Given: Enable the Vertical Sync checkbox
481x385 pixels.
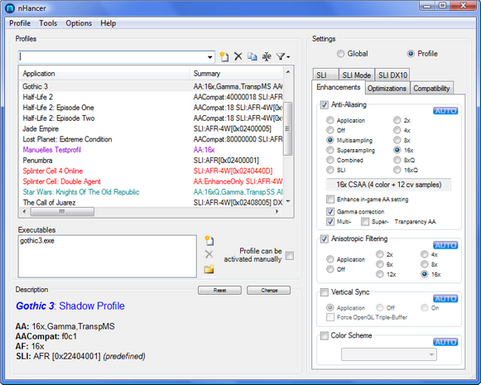Looking at the screenshot, I should pos(324,292).
